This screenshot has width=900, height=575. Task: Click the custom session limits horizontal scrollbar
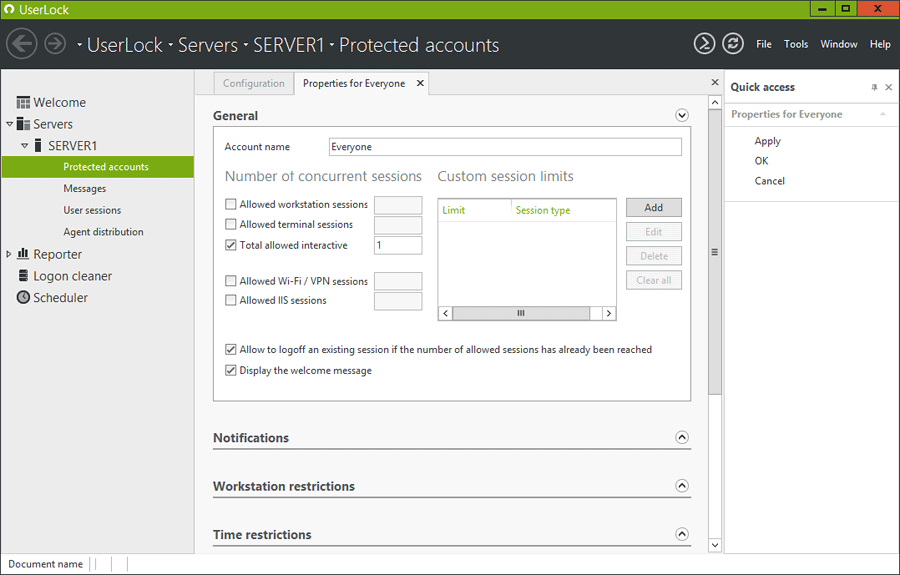tap(520, 313)
